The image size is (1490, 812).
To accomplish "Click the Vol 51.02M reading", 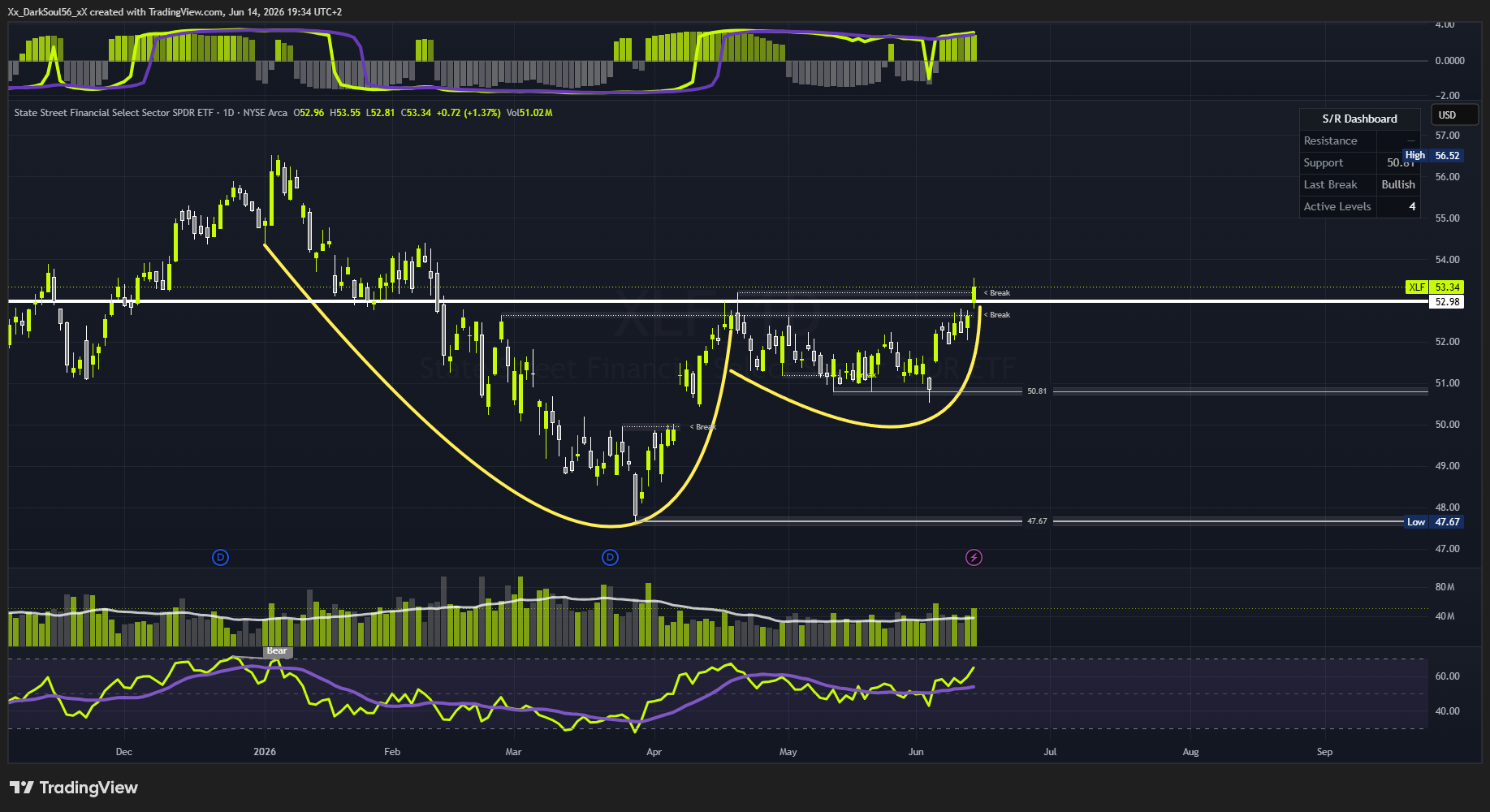I will coord(529,113).
